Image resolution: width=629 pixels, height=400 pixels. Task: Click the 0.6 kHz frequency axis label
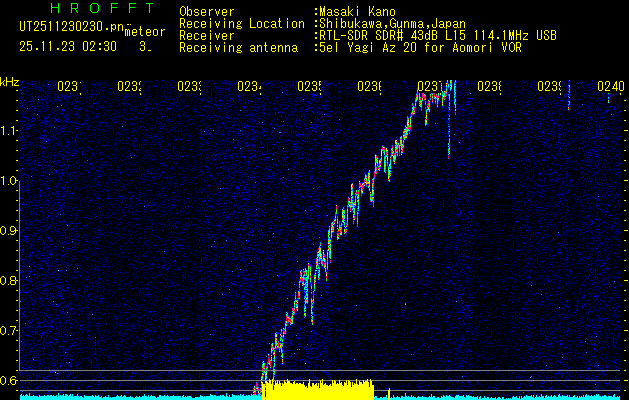pos(9,380)
